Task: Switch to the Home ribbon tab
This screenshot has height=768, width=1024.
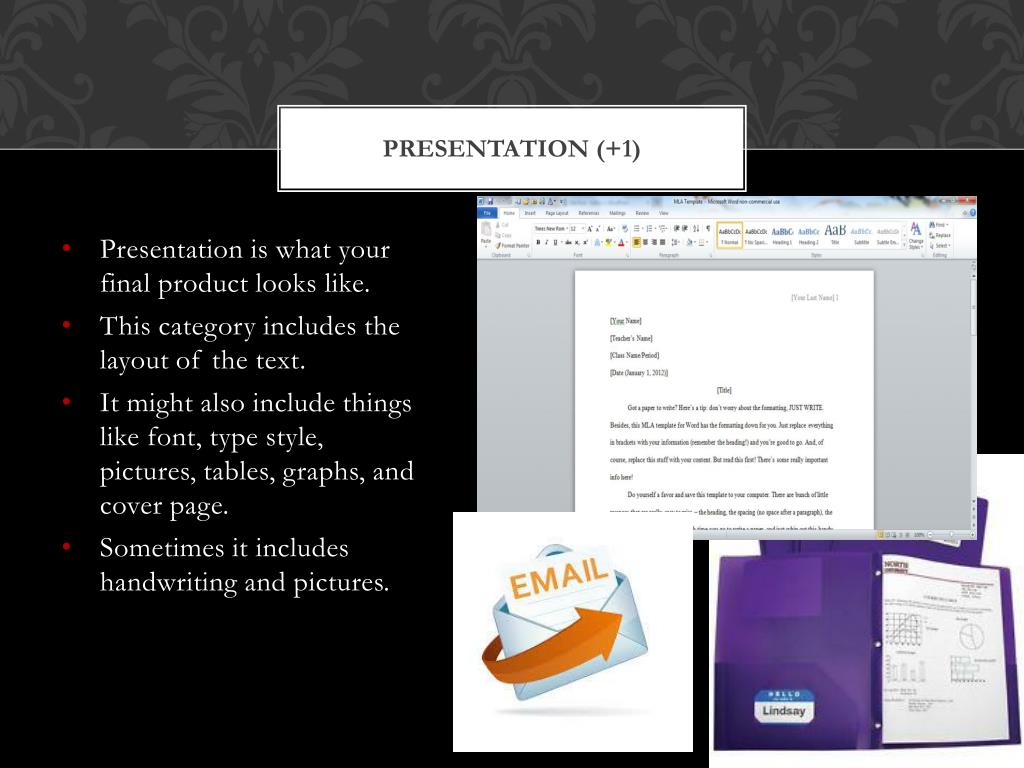Action: point(509,213)
